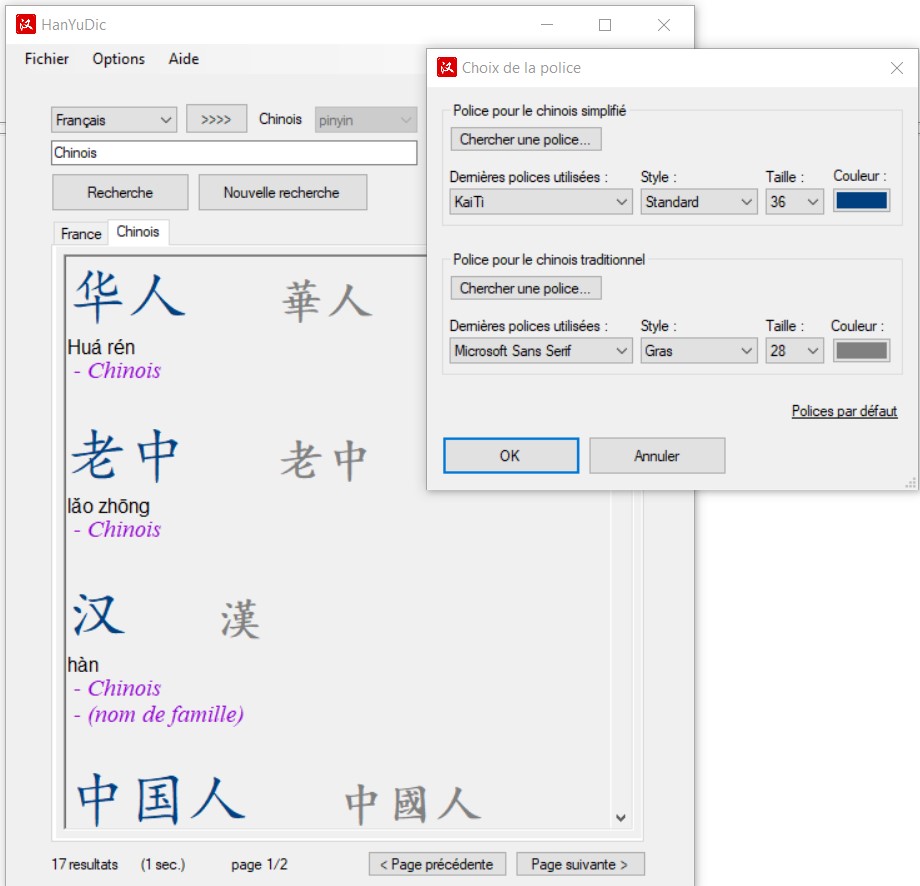
Task: Click the HanYuDic app icon in title bar
Action: pos(26,25)
